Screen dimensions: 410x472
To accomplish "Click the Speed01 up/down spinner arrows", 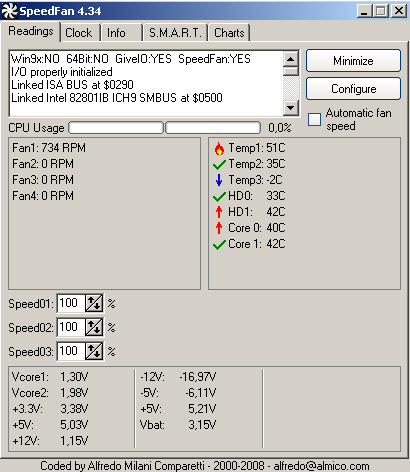I will [x=94, y=303].
